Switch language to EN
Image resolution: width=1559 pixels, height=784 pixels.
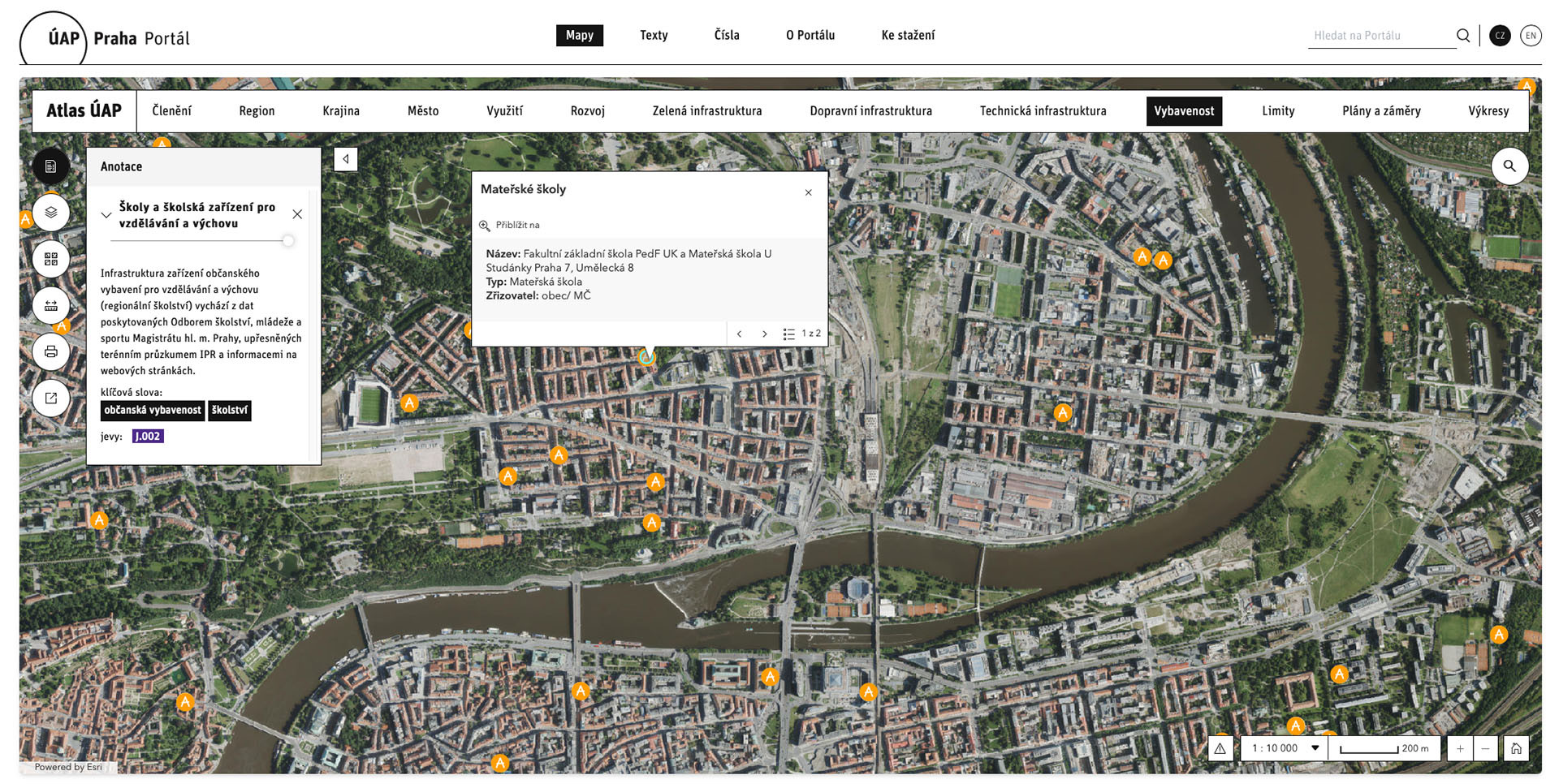(x=1531, y=36)
